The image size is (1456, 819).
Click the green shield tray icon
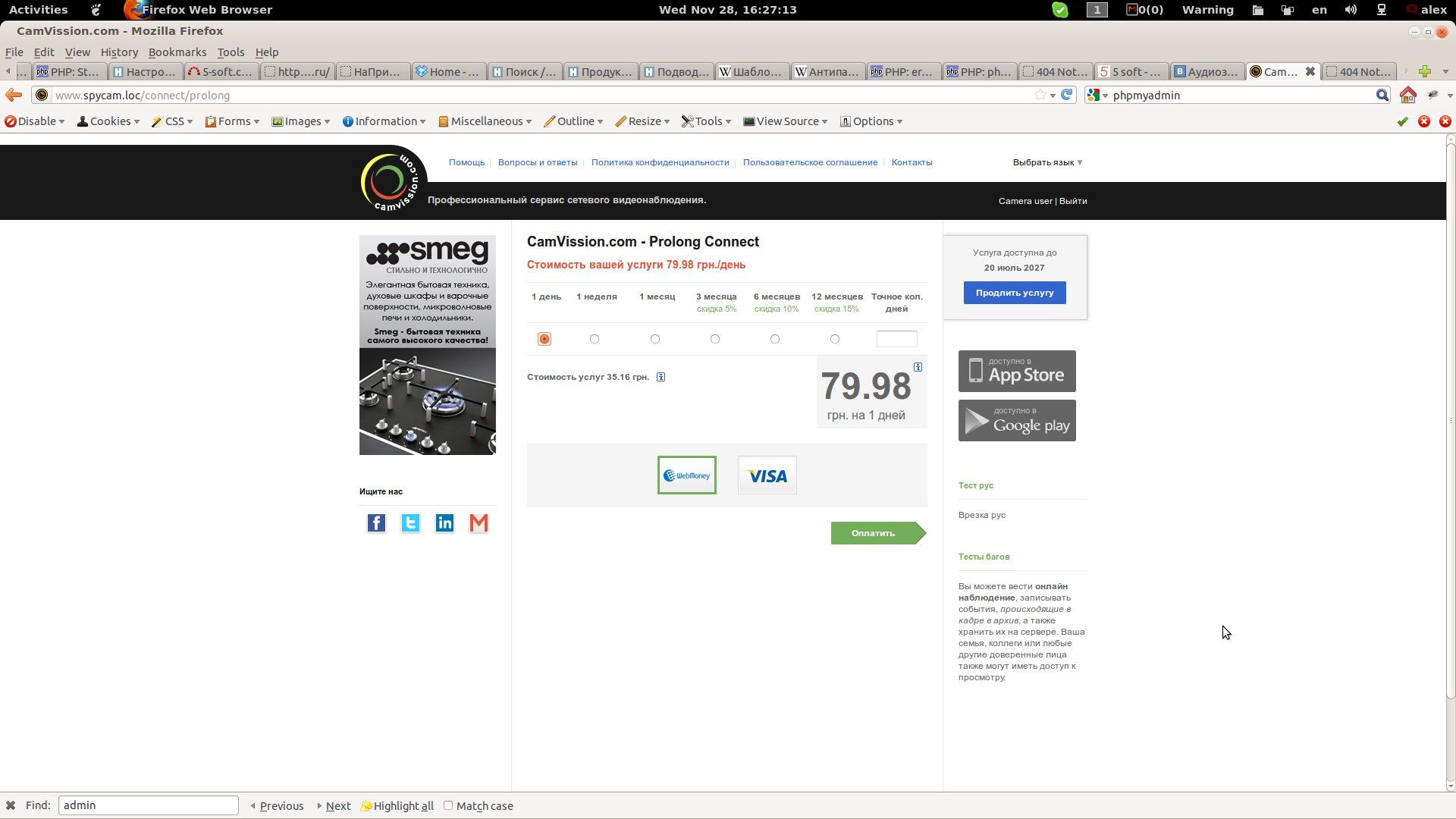pyautogui.click(x=1060, y=10)
